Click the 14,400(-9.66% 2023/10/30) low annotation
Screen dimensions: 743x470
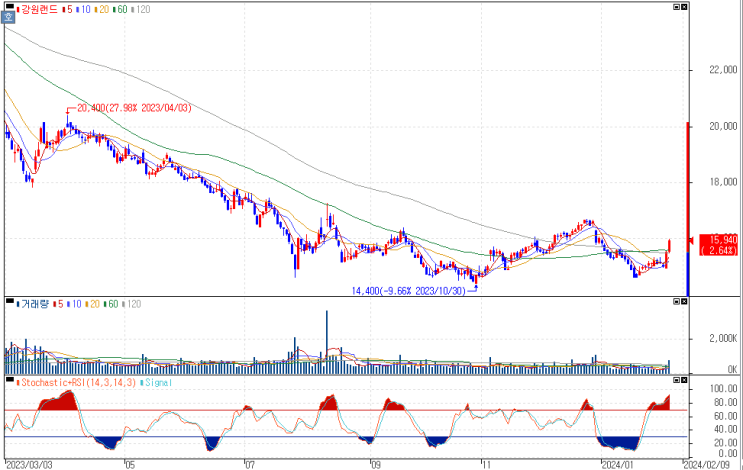pyautogui.click(x=408, y=291)
